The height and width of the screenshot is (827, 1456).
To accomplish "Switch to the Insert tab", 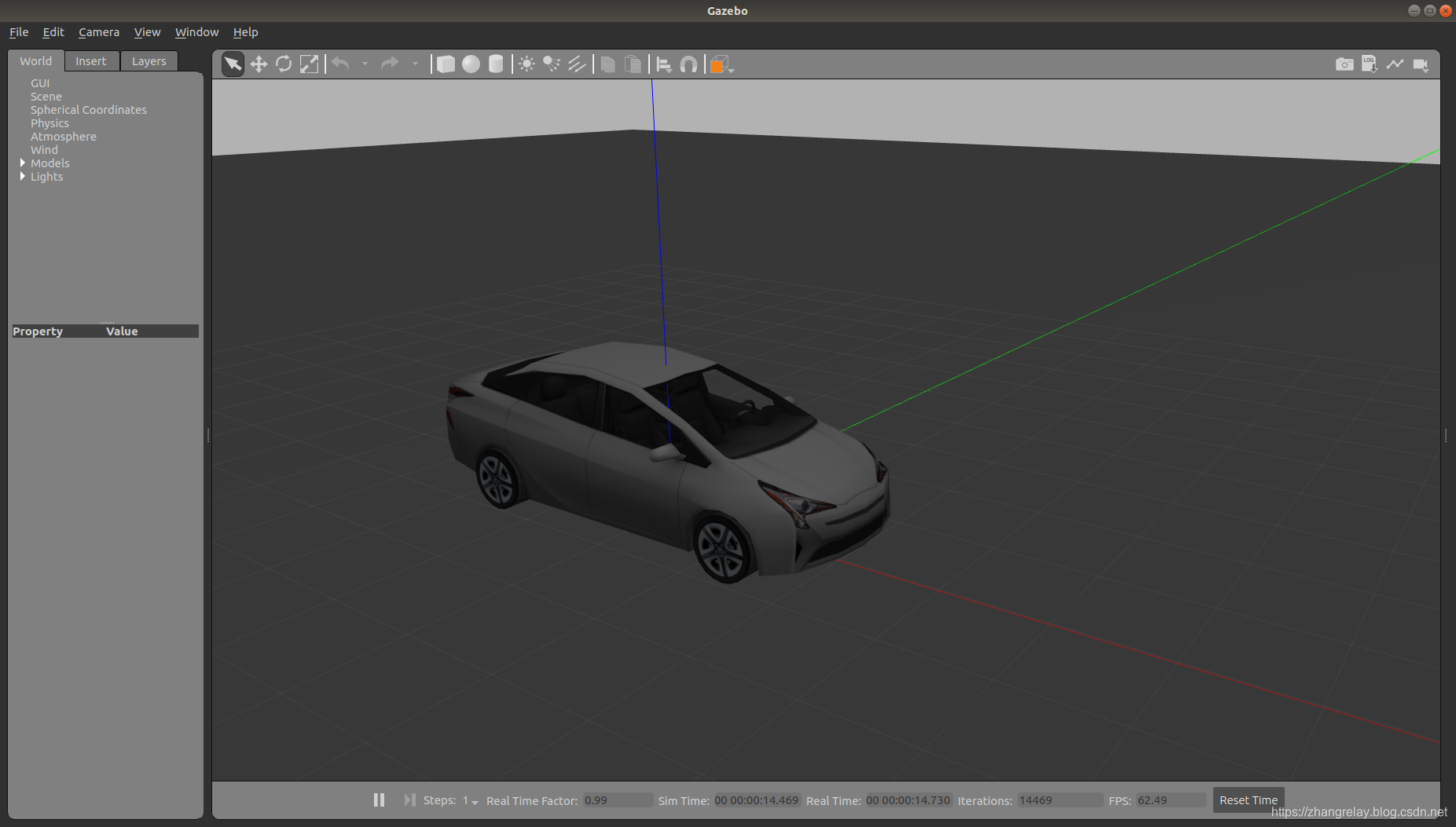I will [x=91, y=61].
